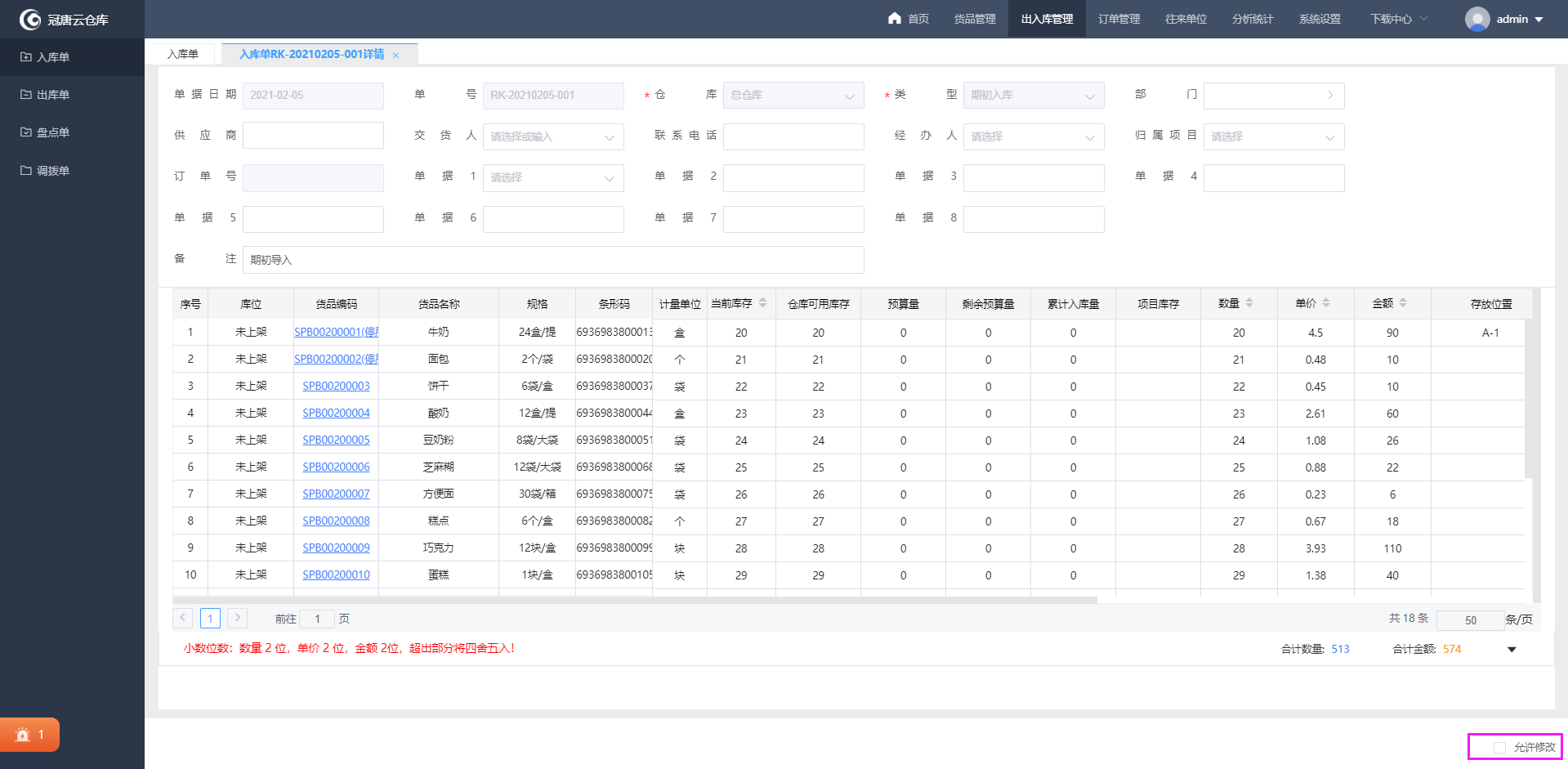Open the 出库单 sidebar item
This screenshot has height=769, width=1568.
(x=72, y=95)
